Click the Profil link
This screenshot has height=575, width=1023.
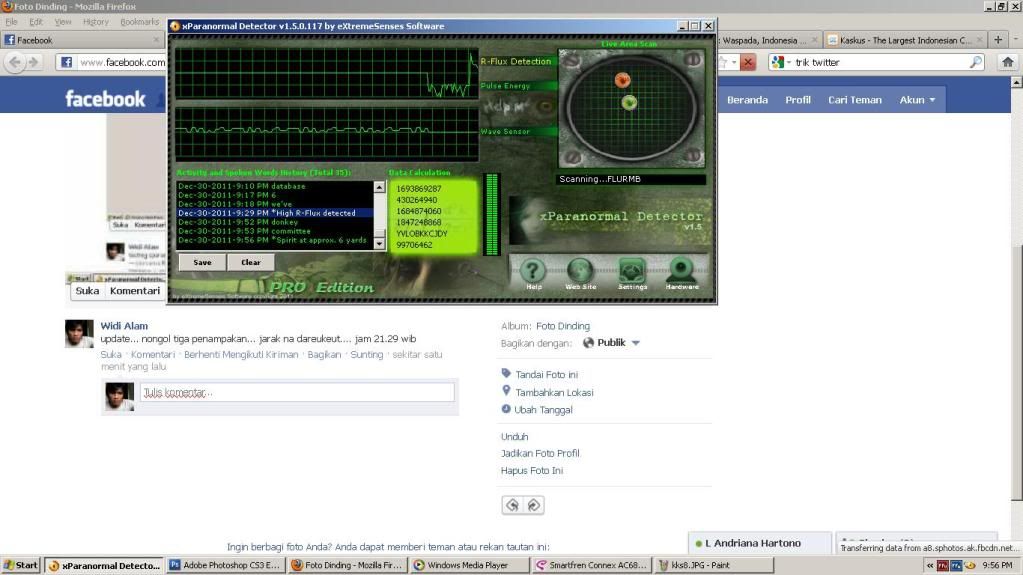coord(798,100)
